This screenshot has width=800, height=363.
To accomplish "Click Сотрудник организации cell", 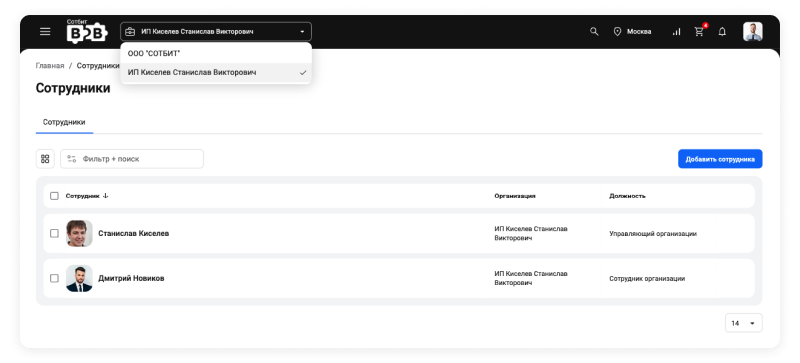I will (x=647, y=279).
